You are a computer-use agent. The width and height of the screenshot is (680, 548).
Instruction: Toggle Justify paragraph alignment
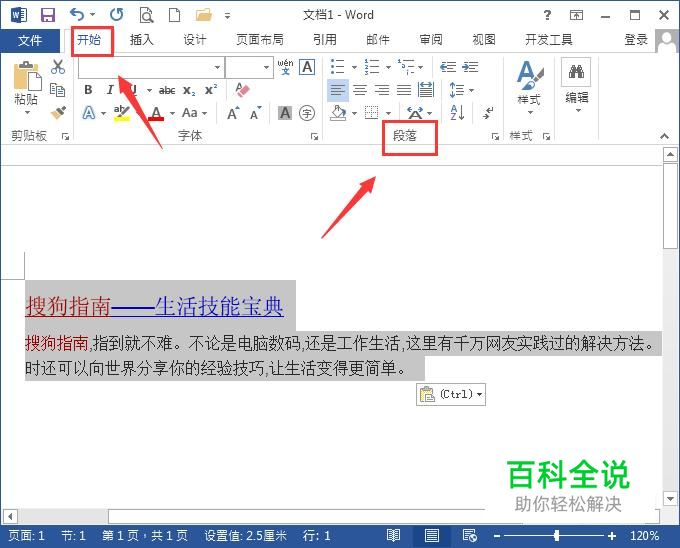click(404, 90)
